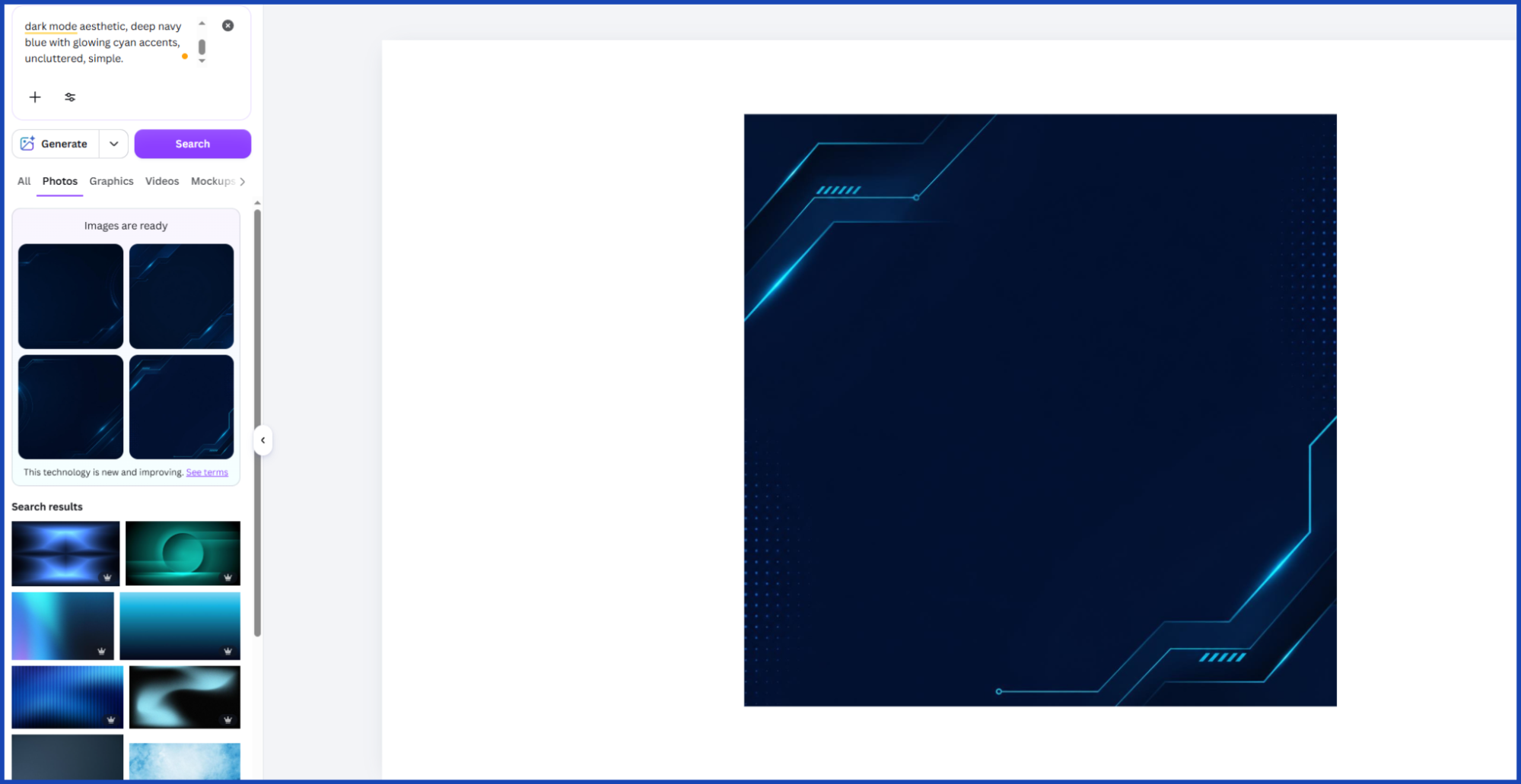Click the prompt text scroll-up arrow
The image size is (1521, 784).
[202, 24]
